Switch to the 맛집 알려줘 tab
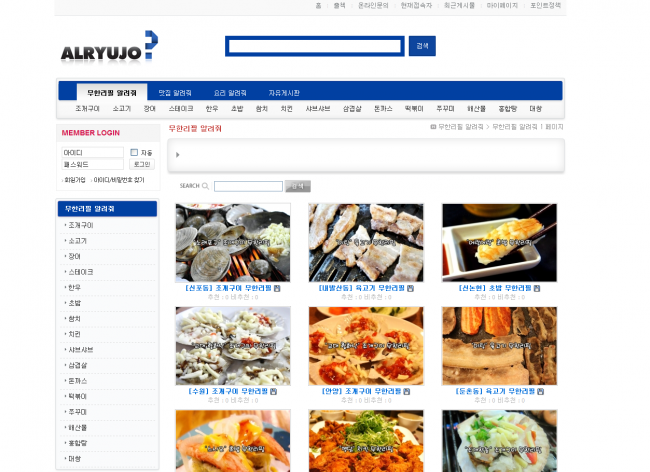The image size is (650, 472). [x=175, y=93]
